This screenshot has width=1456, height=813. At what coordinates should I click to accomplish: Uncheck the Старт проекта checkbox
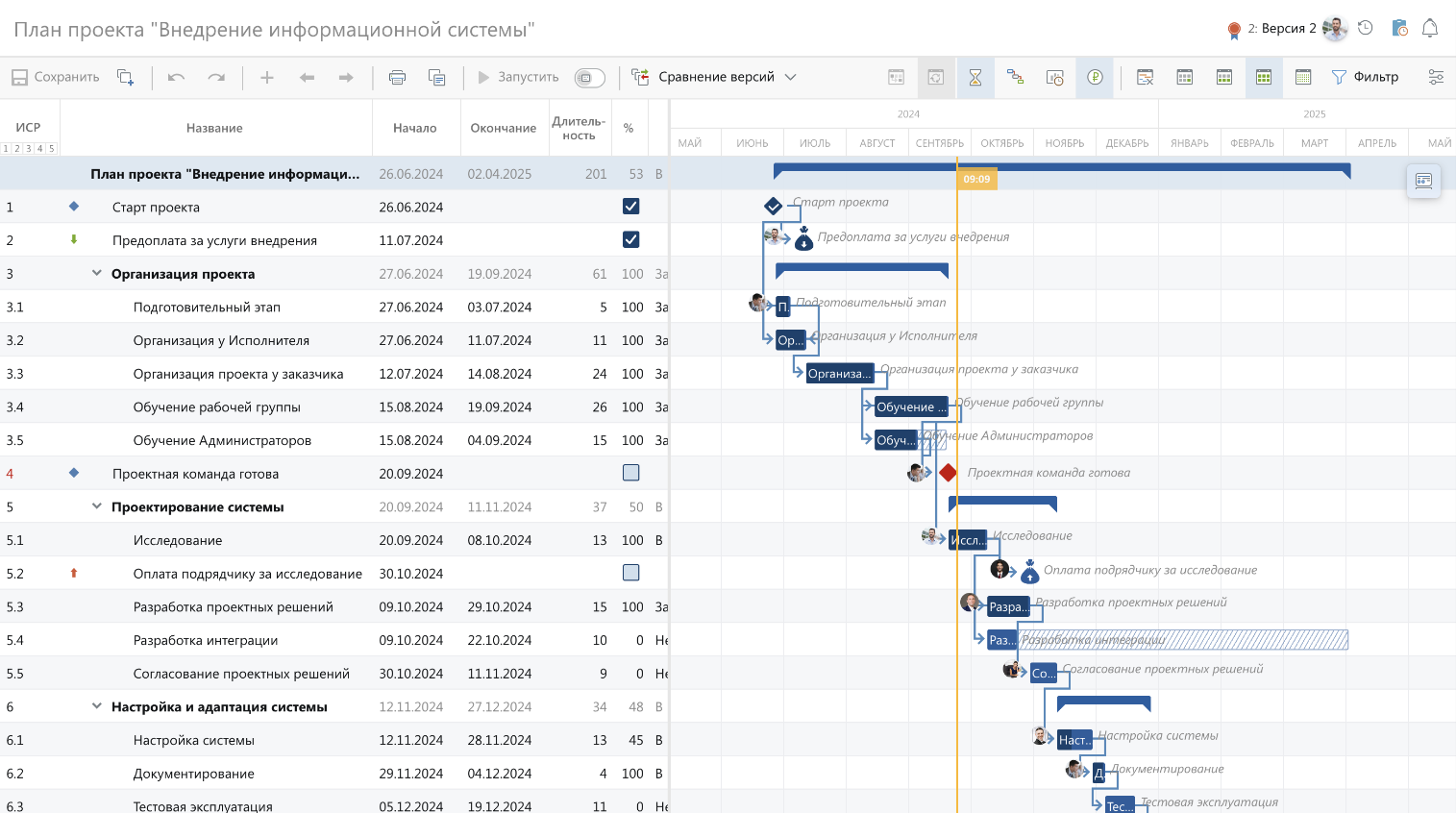(x=630, y=207)
